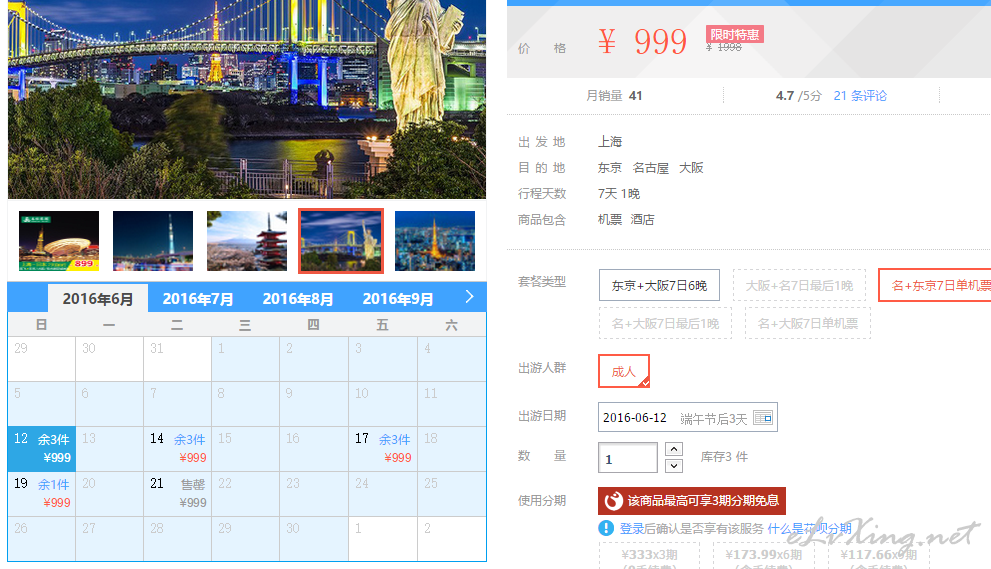
Task: Open the 什么是花呗分期 help link
Action: click(x=810, y=529)
